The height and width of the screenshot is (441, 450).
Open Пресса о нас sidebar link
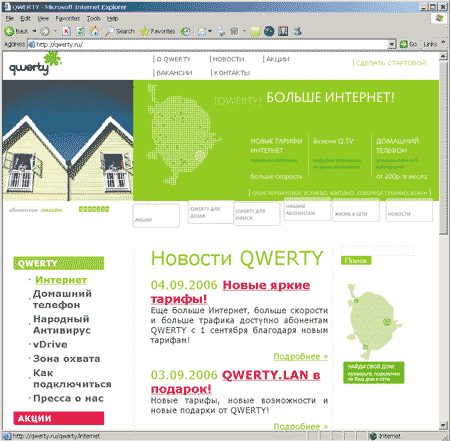point(68,398)
